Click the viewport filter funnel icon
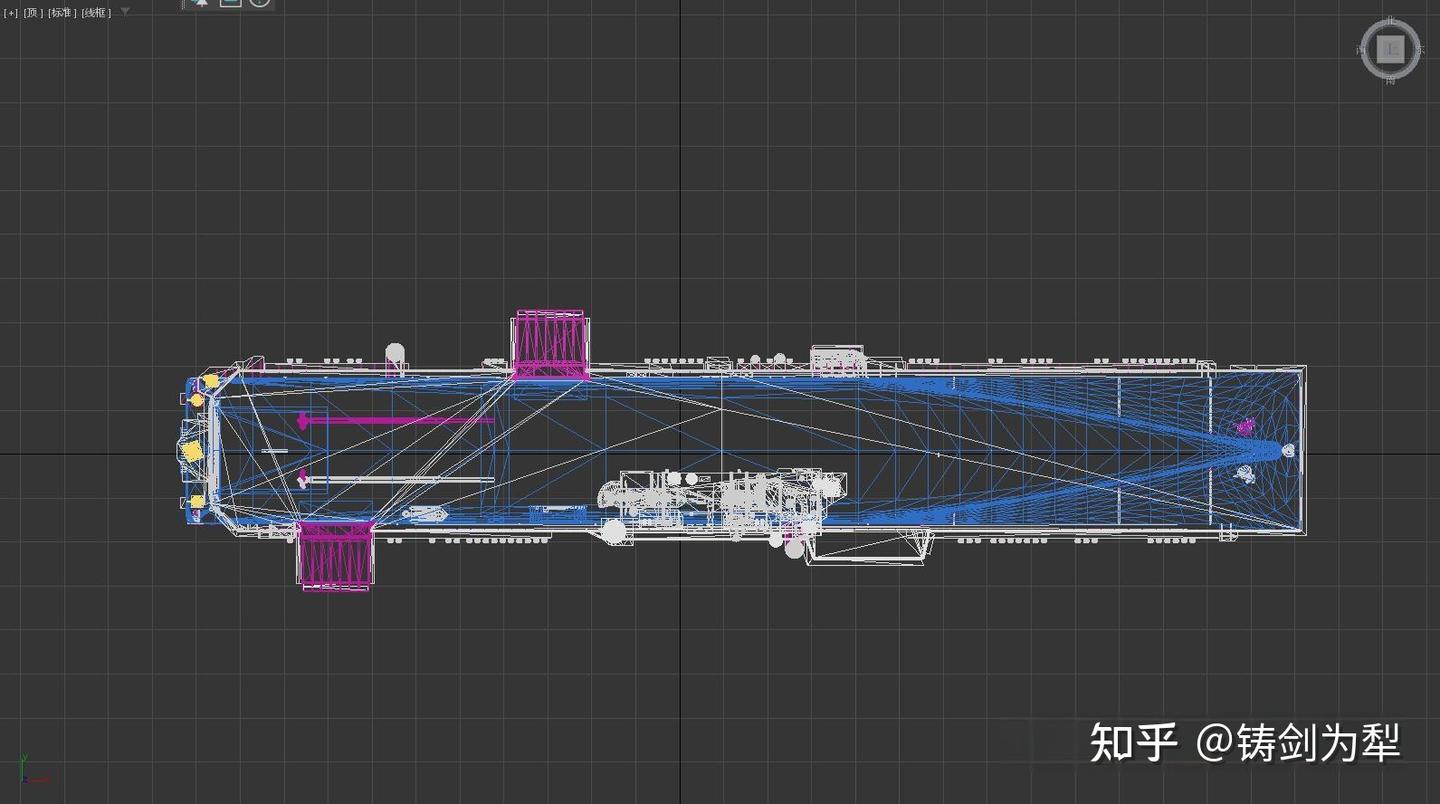The width and height of the screenshot is (1440, 804). tap(125, 12)
